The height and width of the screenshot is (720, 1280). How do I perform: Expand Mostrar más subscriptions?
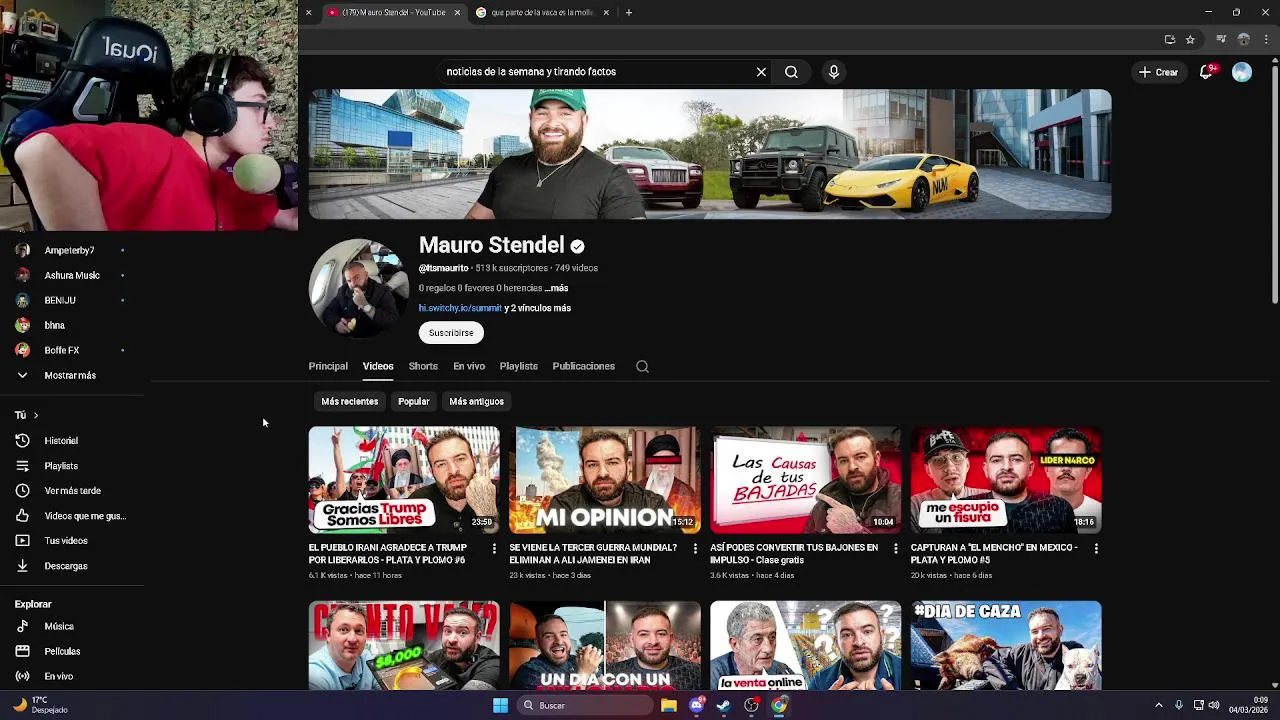pyautogui.click(x=70, y=375)
